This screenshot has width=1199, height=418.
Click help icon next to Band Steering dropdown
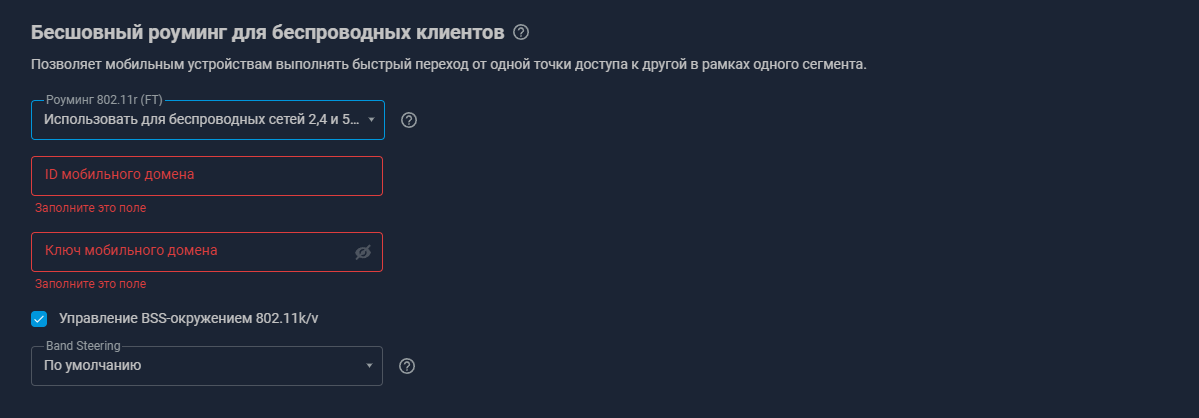pyautogui.click(x=407, y=366)
